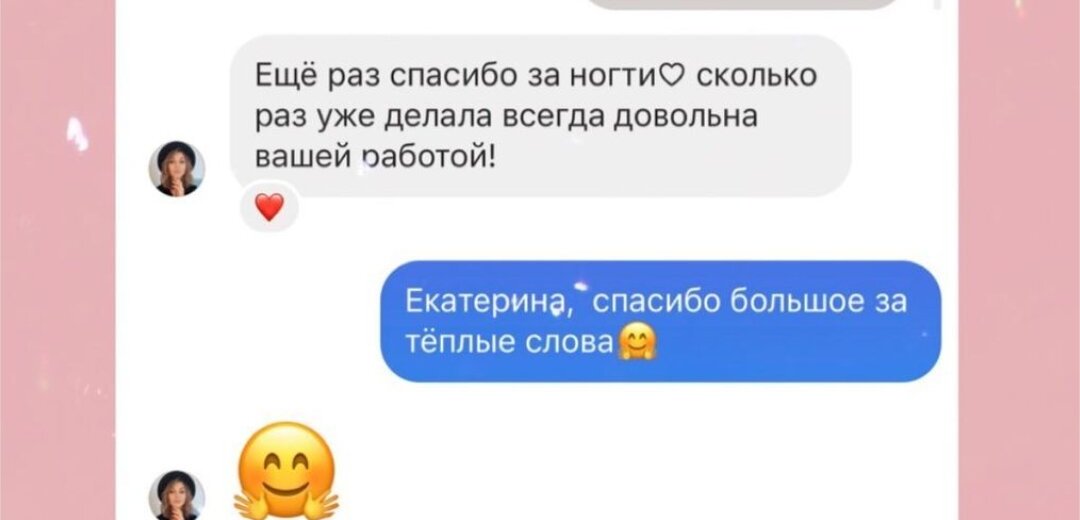Click the word "сколько" in gray message
The height and width of the screenshot is (520, 1080).
757,75
